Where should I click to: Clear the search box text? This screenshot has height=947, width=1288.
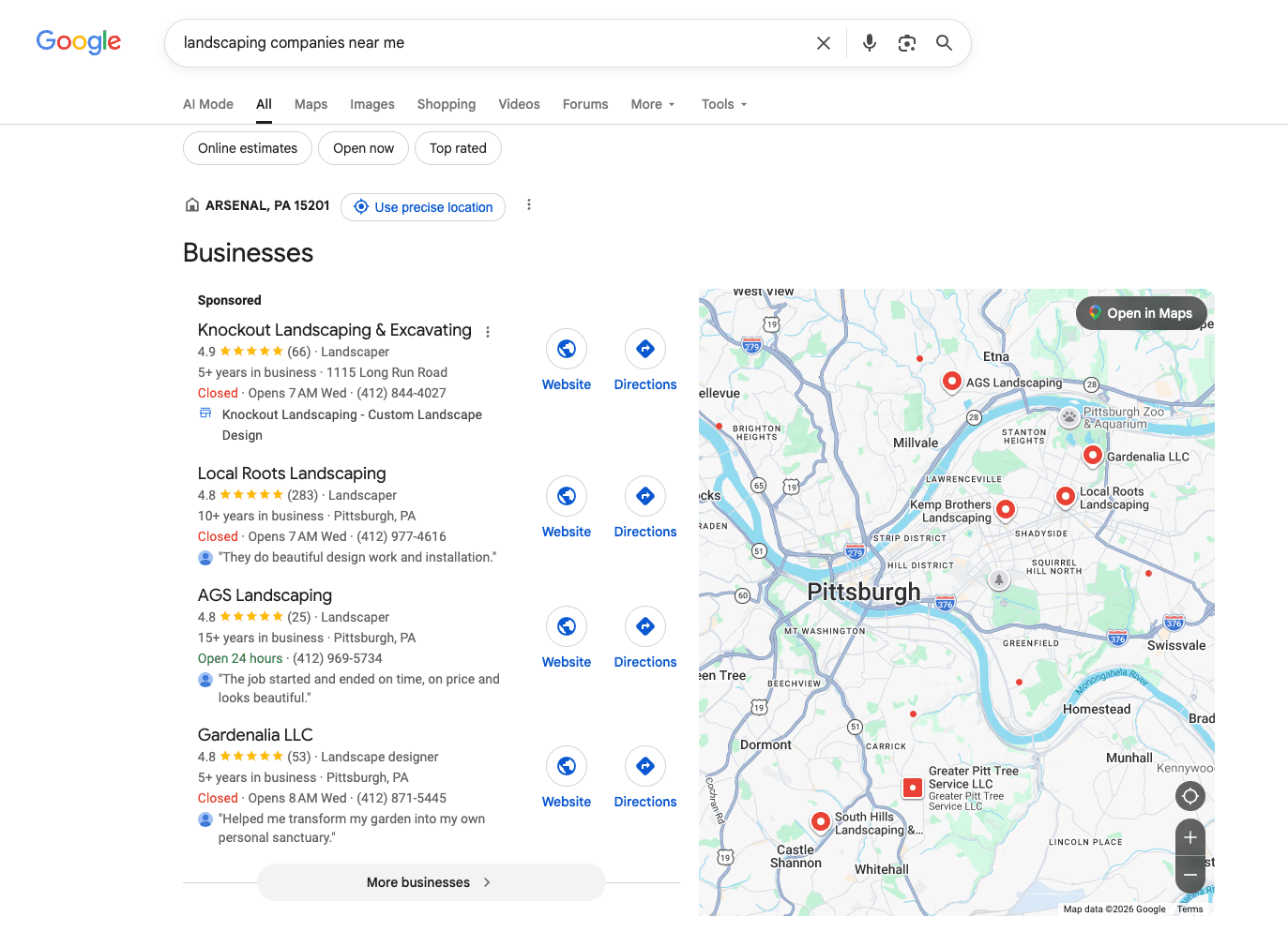(824, 43)
